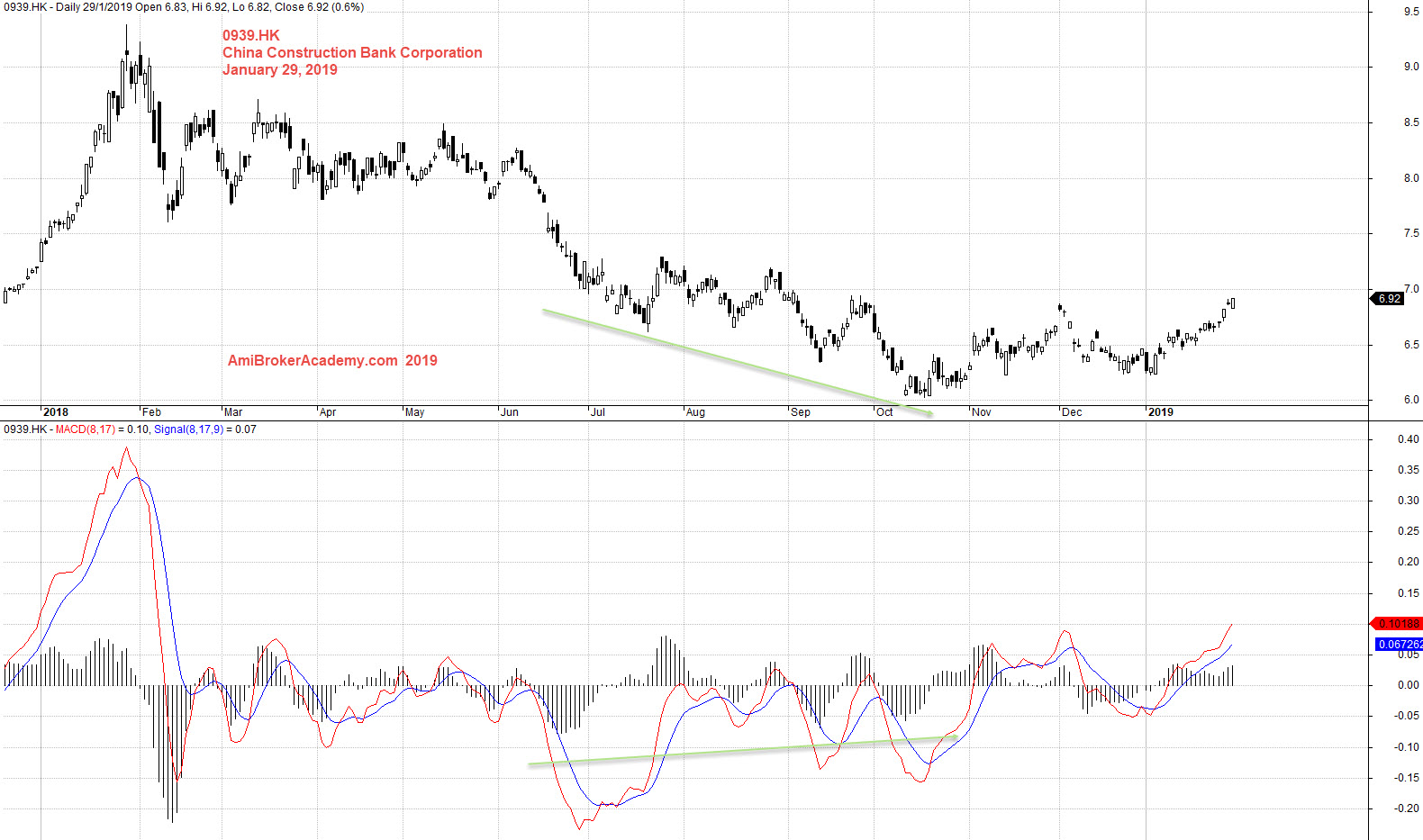Click the 0.30 MACD axis label
Screen dimensions: 1423x840
point(1409,501)
